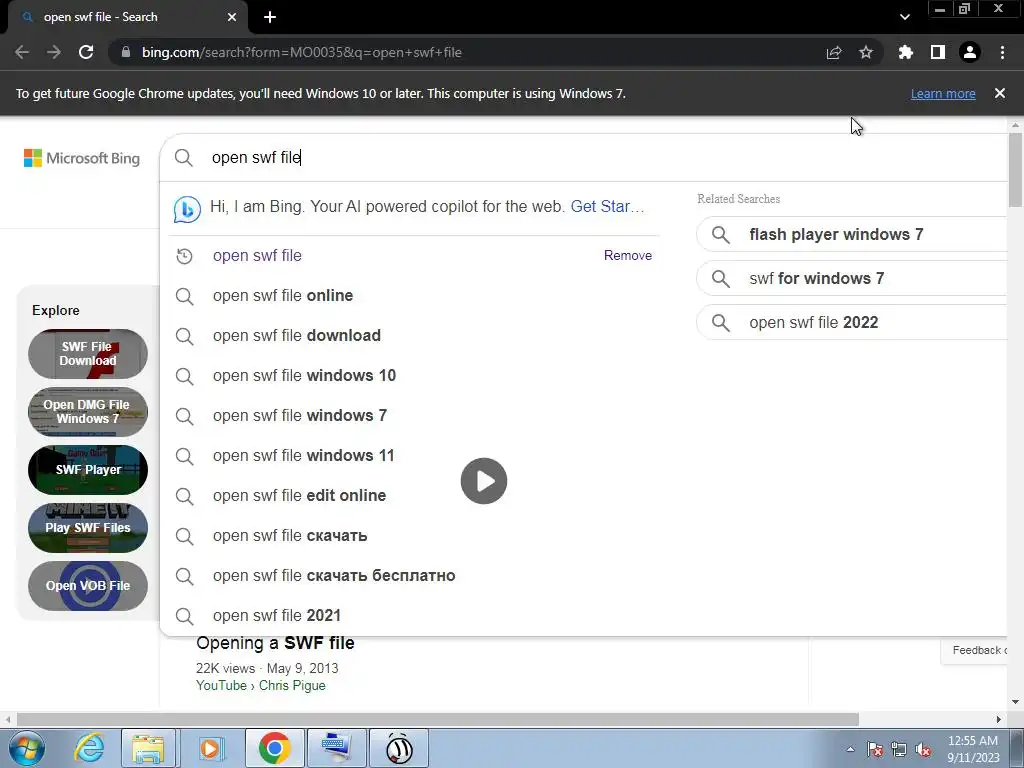Click the Bing copilot chat icon
The width and height of the screenshot is (1024, 768).
pos(187,209)
